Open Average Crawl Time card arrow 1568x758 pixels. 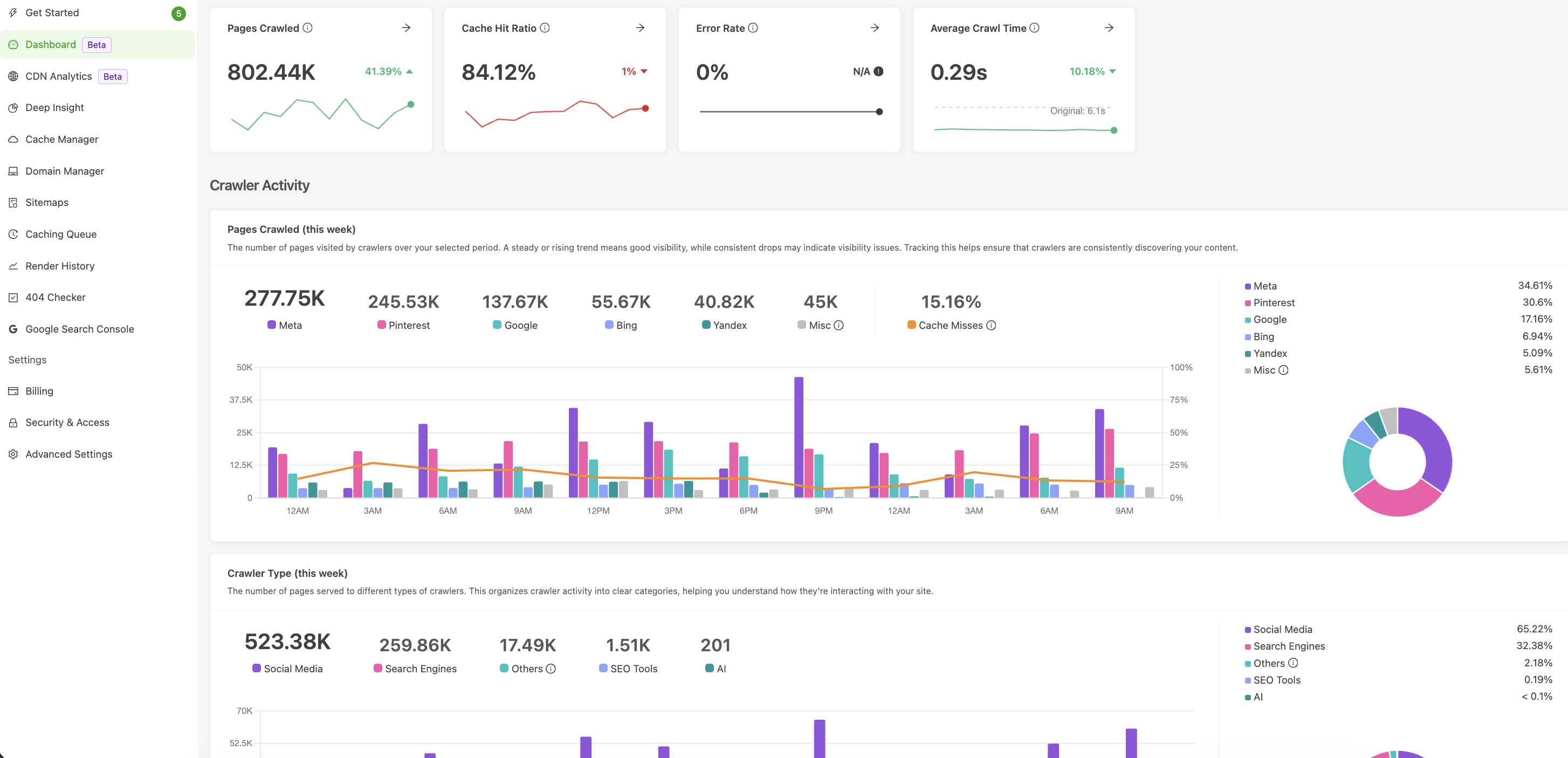[x=1109, y=28]
